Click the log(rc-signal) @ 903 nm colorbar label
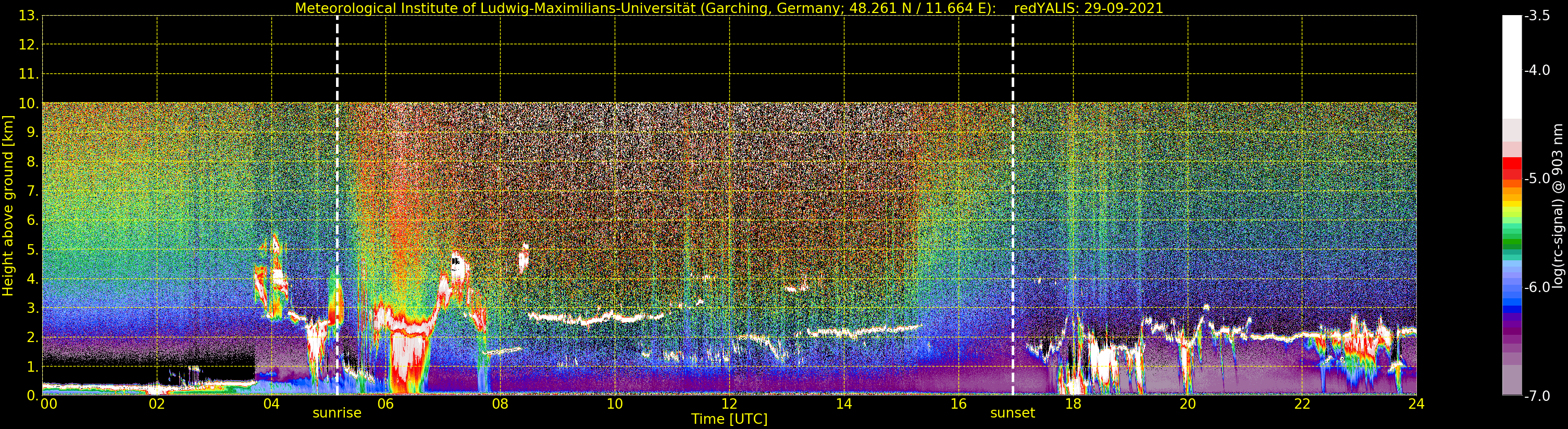This screenshot has height=429, width=1568. tap(1558, 206)
